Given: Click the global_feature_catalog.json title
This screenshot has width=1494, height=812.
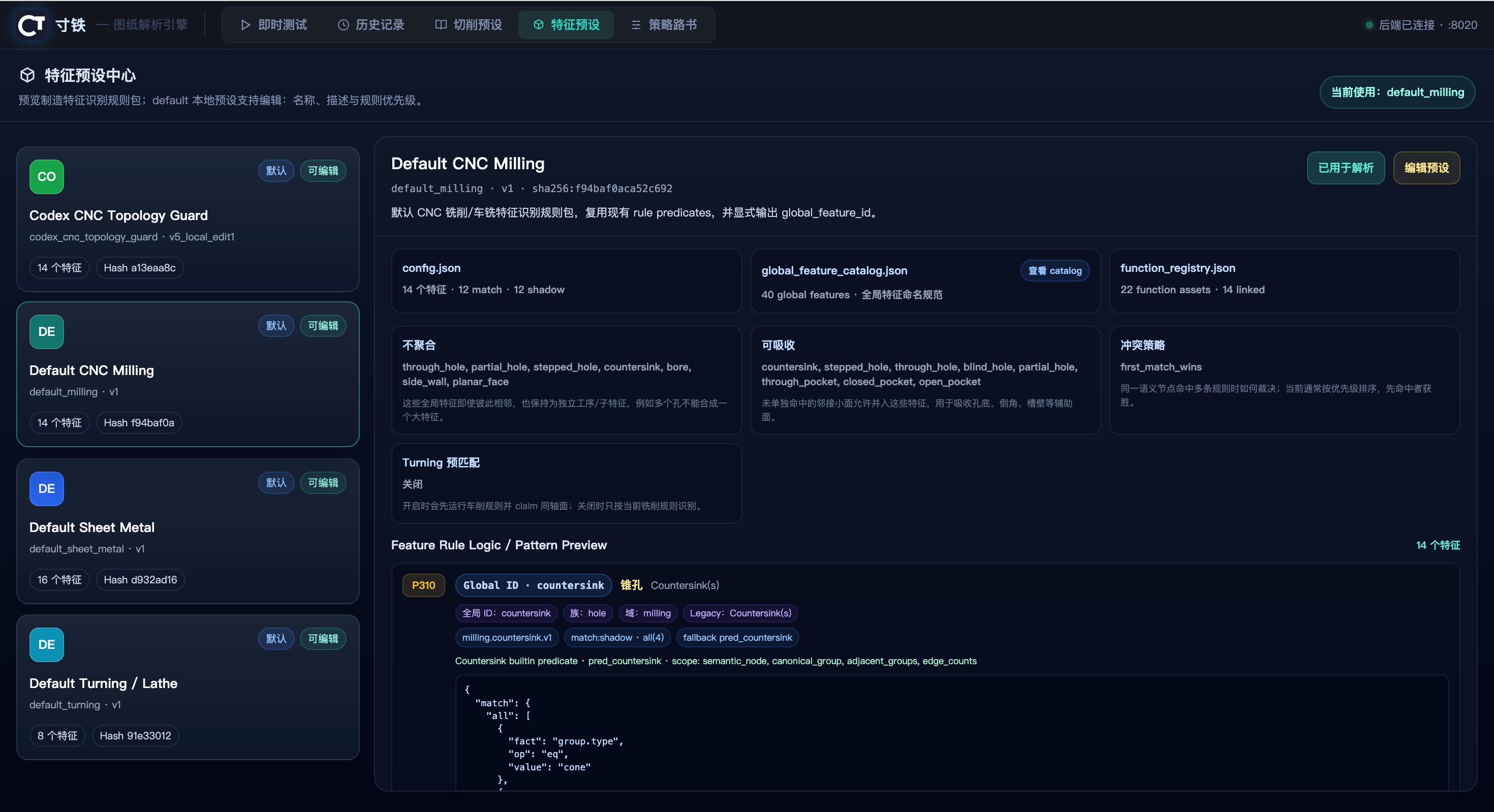Looking at the screenshot, I should pyautogui.click(x=834, y=271).
